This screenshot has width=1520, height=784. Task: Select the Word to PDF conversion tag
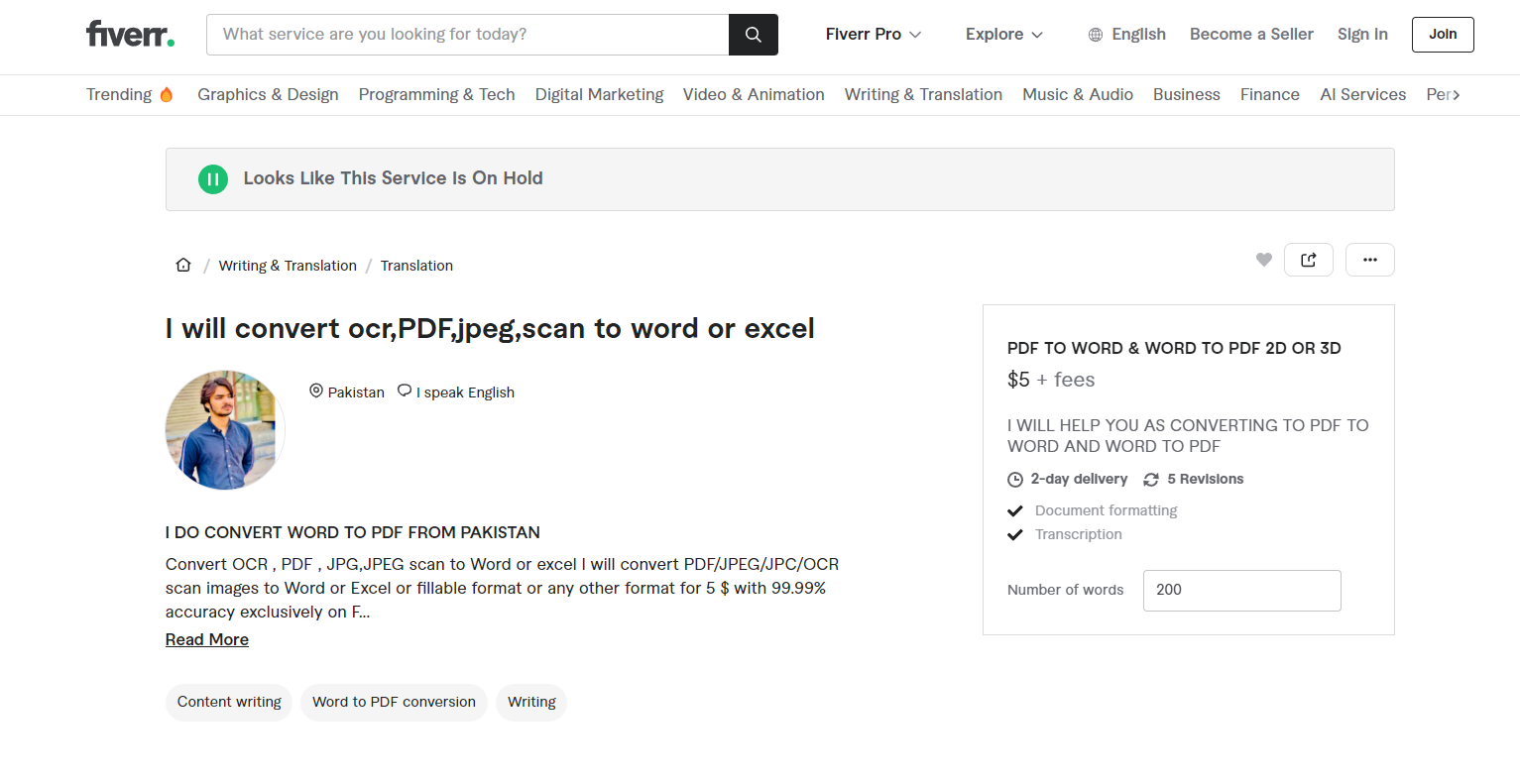pyautogui.click(x=394, y=703)
